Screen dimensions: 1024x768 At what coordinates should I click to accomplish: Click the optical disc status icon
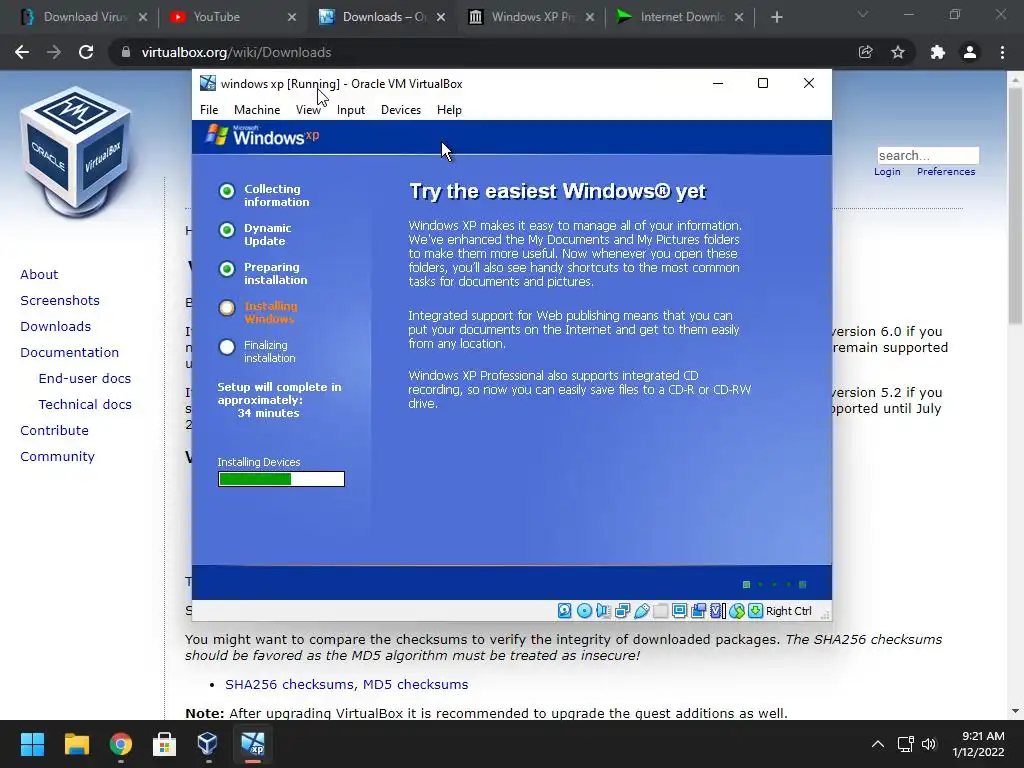coord(584,611)
